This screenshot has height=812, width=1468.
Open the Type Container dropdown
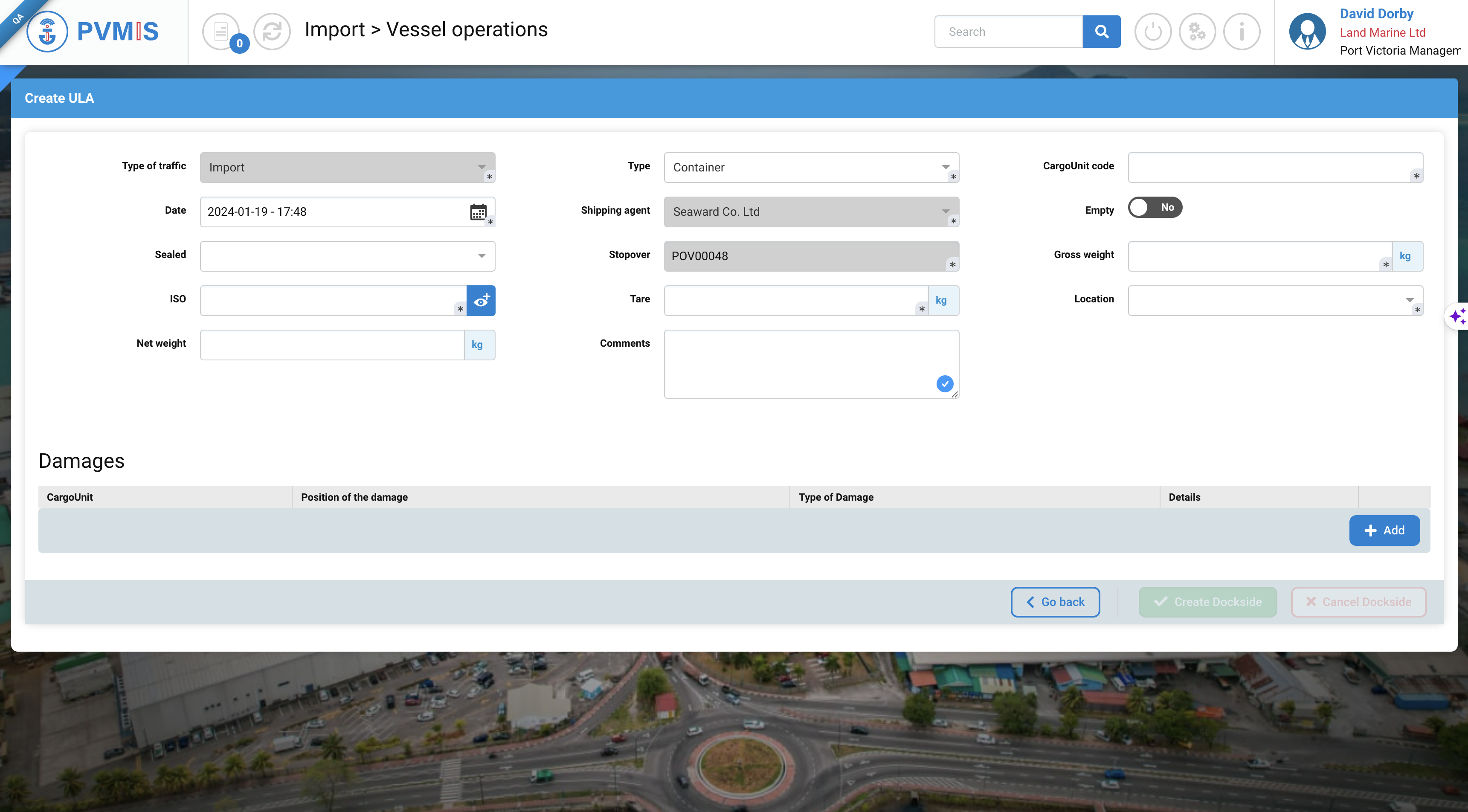(811, 168)
